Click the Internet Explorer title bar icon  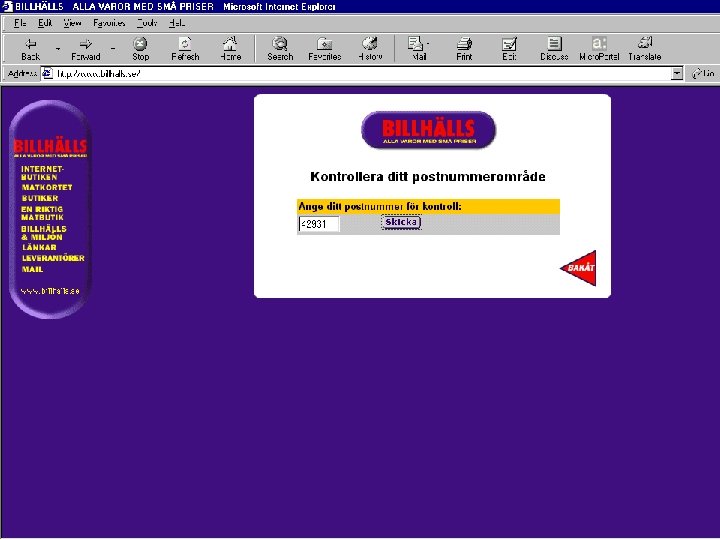coord(6,6)
